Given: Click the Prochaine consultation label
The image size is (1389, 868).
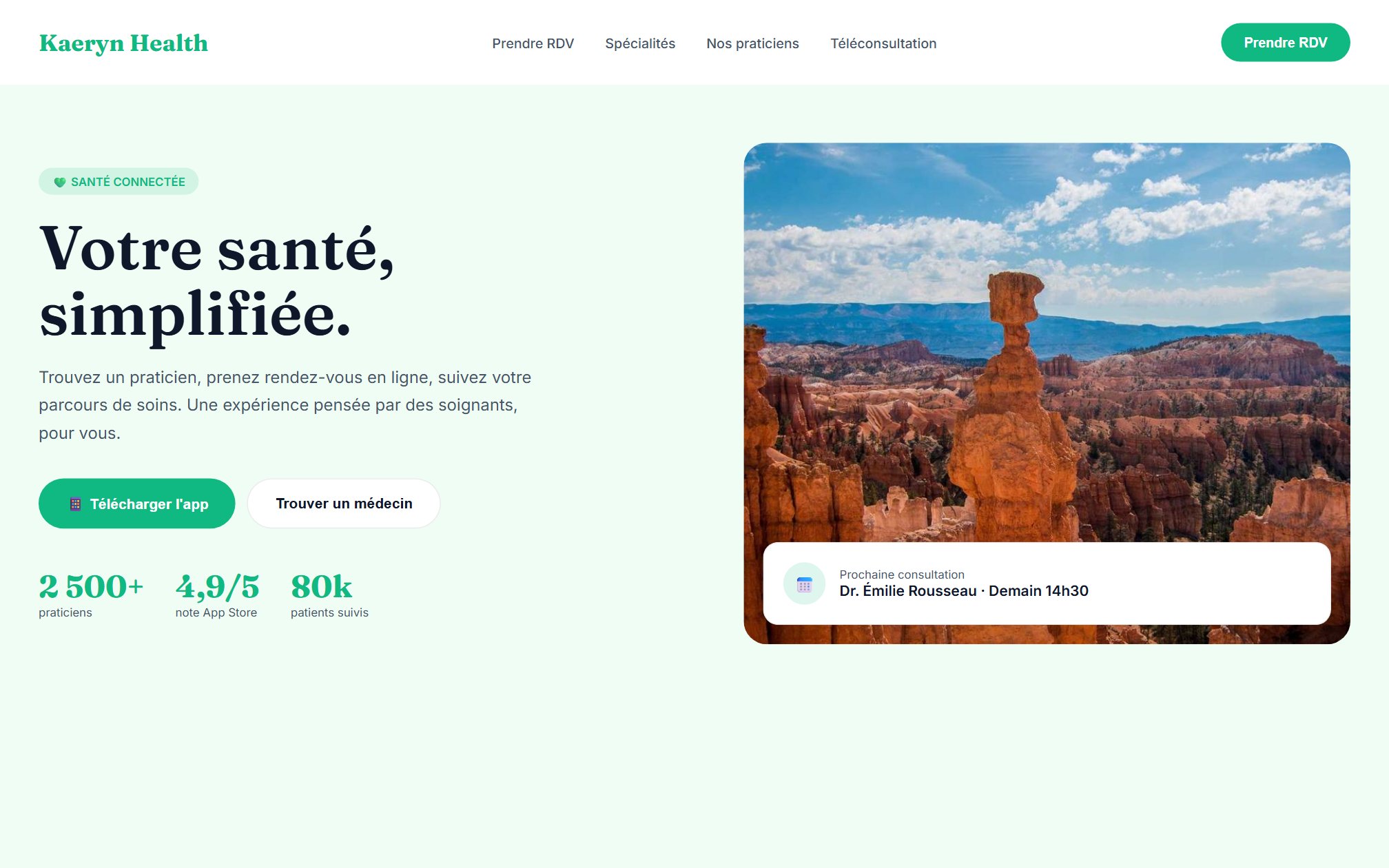Looking at the screenshot, I should click(x=902, y=575).
